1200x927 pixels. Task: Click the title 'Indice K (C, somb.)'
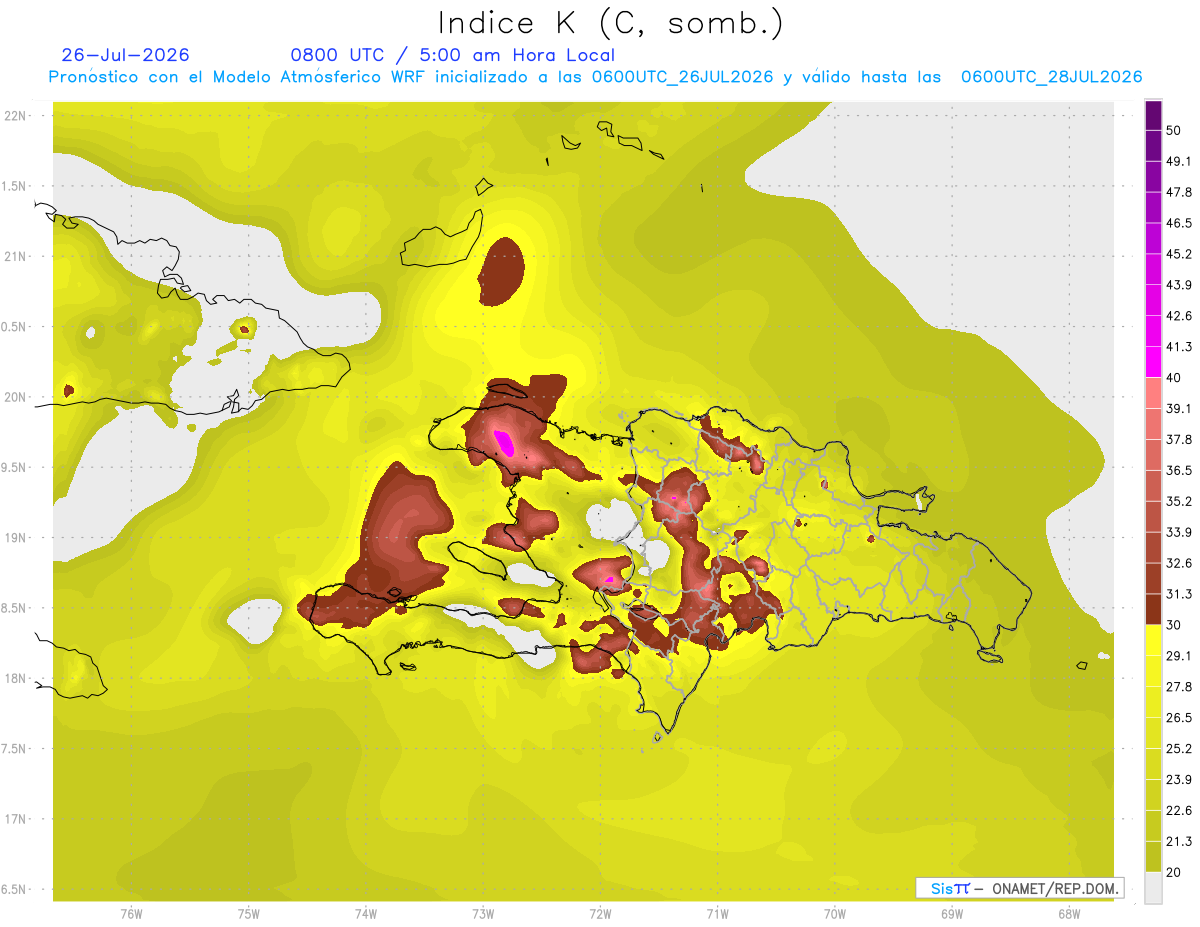click(611, 24)
